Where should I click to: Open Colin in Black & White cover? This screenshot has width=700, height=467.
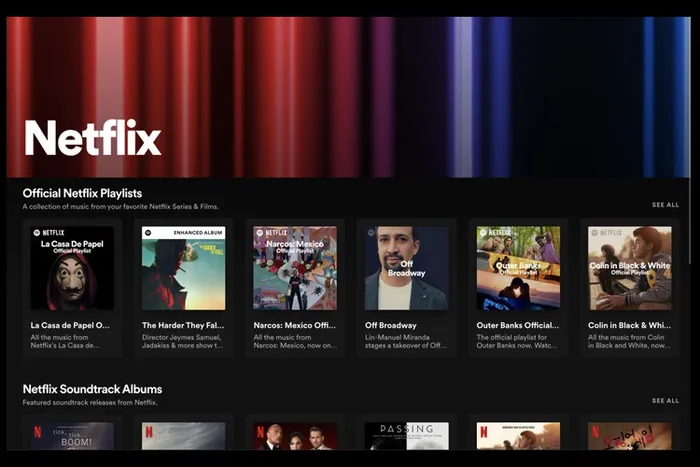[x=629, y=268]
